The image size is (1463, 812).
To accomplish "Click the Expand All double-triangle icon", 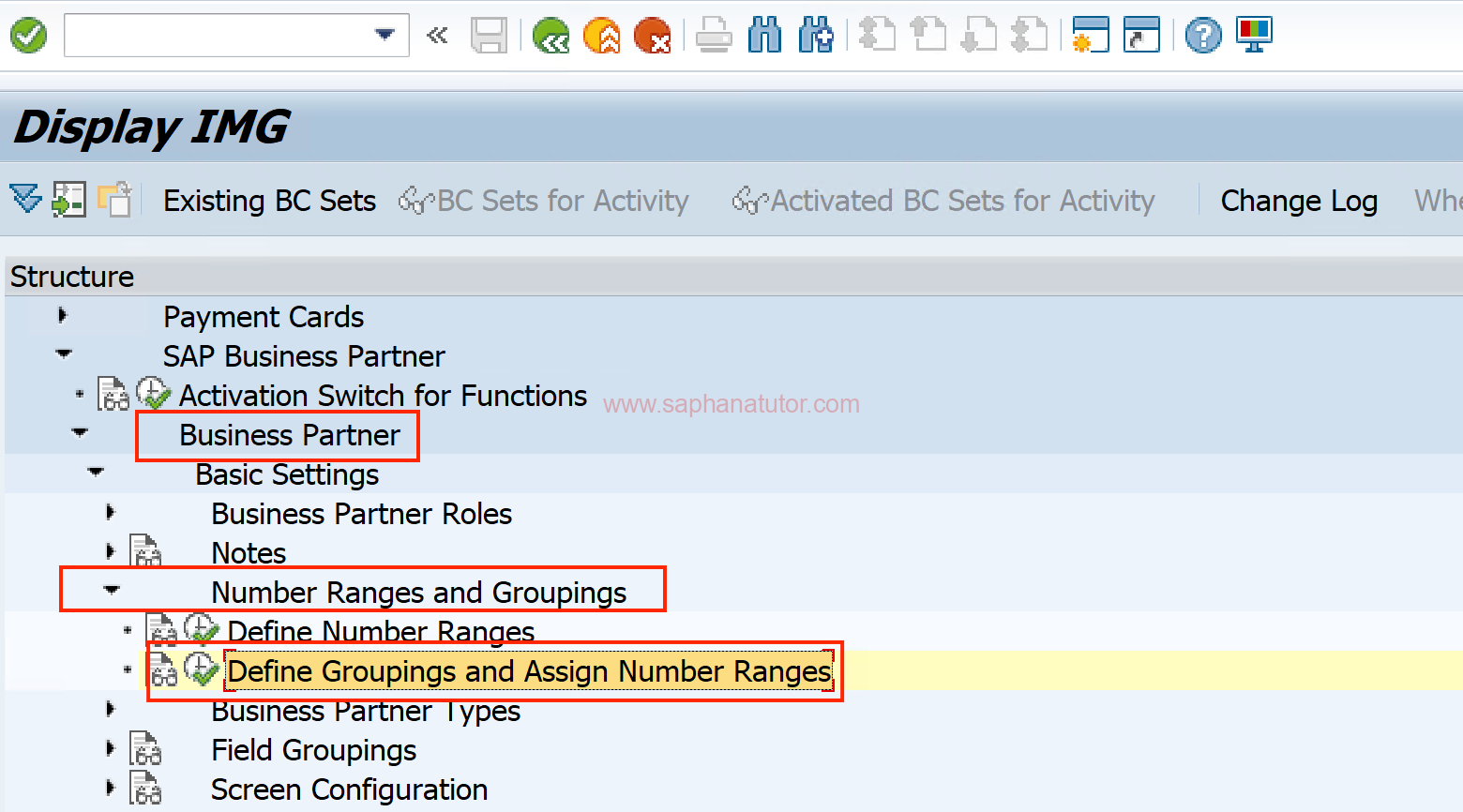I will (x=26, y=199).
